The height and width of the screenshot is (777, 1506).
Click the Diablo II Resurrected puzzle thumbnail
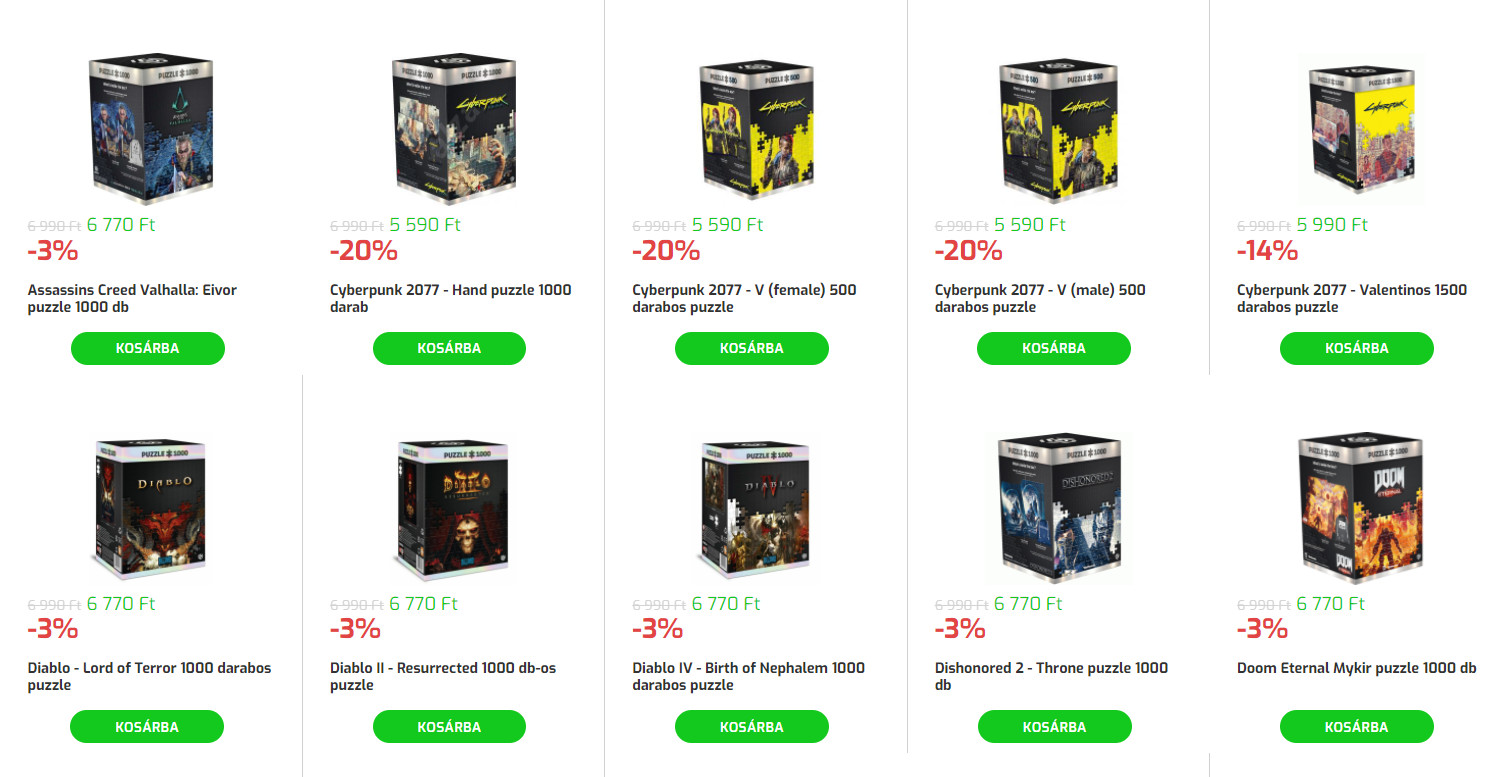(450, 508)
